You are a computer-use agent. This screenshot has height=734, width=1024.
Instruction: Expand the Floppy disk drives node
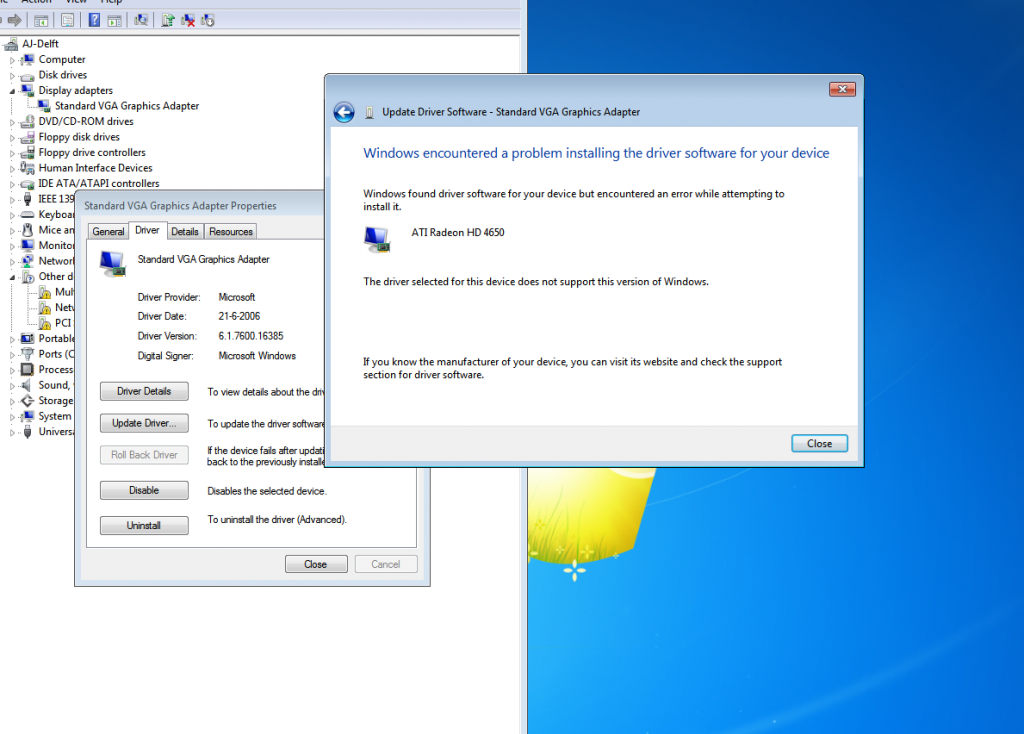tap(12, 137)
